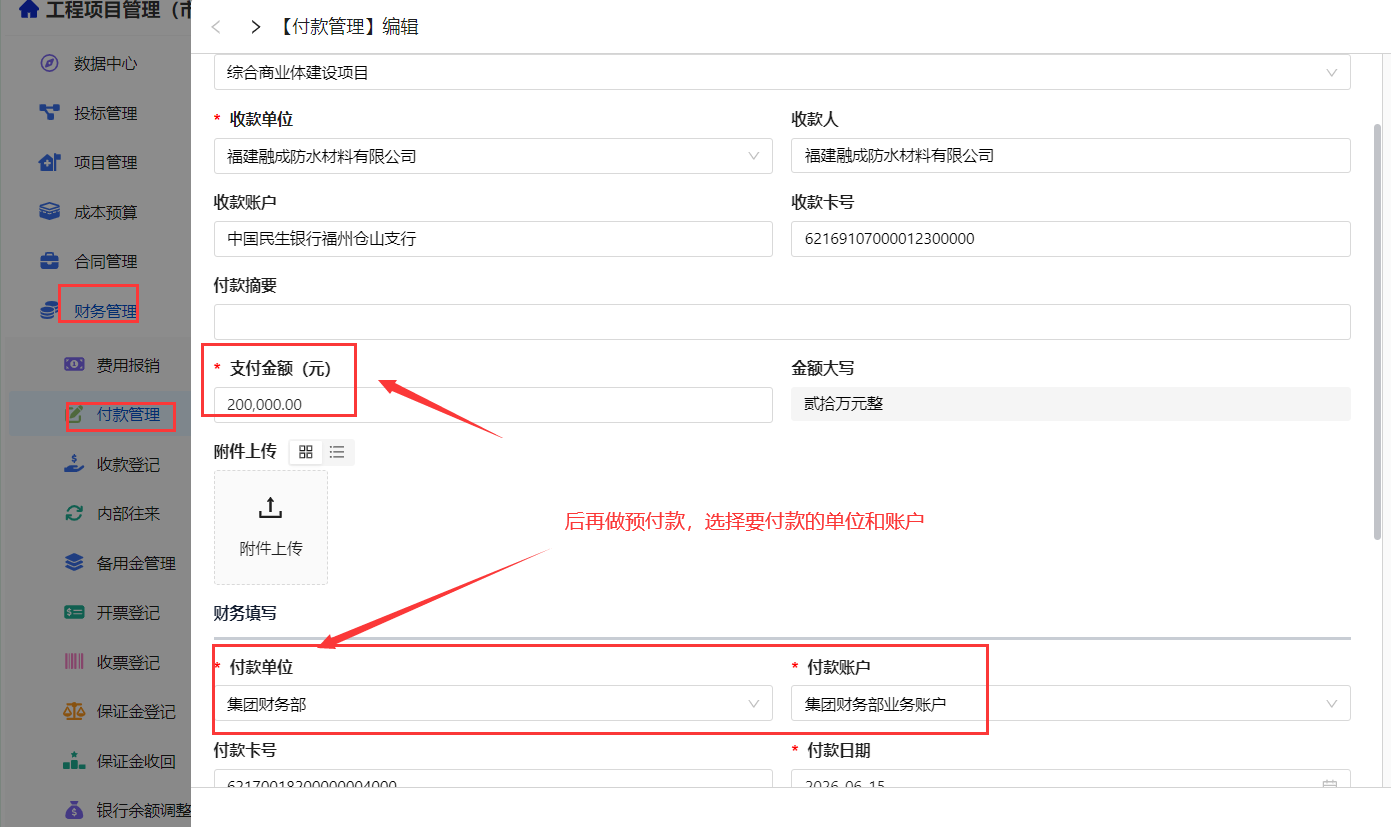
Task: Switch attachments to grid view
Action: (306, 452)
